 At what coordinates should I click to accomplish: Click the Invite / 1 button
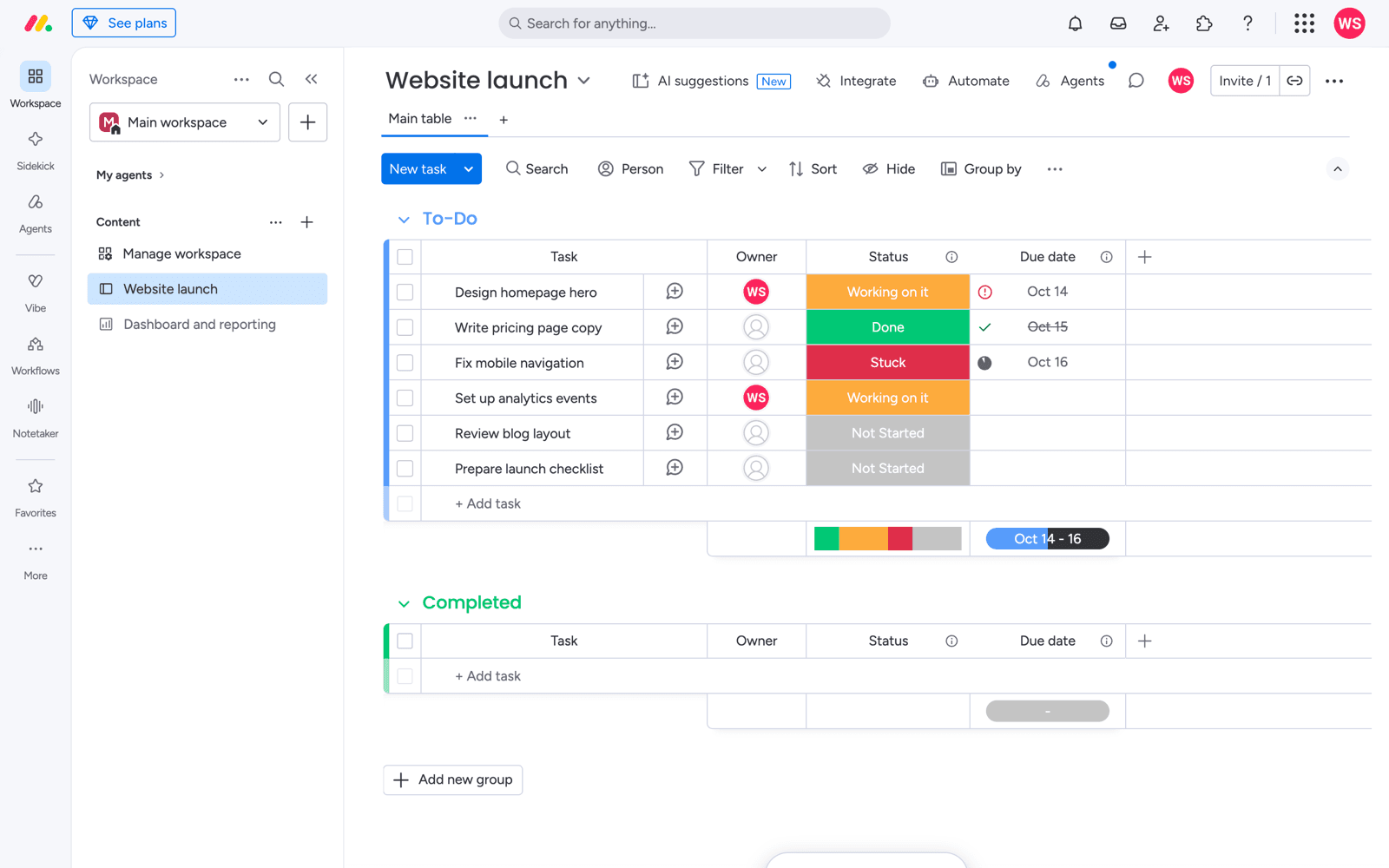pos(1245,81)
